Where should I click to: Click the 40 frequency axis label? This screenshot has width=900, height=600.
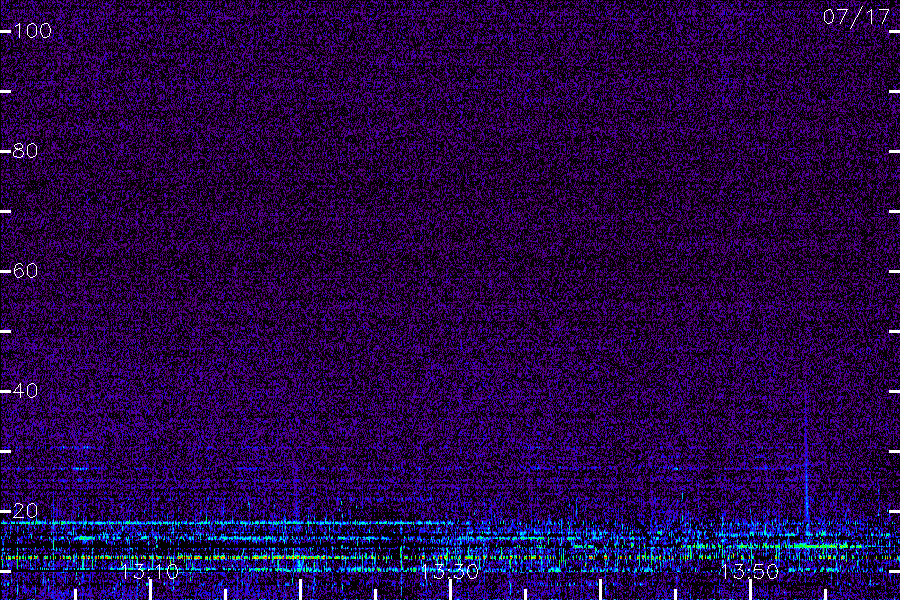pyautogui.click(x=25, y=390)
